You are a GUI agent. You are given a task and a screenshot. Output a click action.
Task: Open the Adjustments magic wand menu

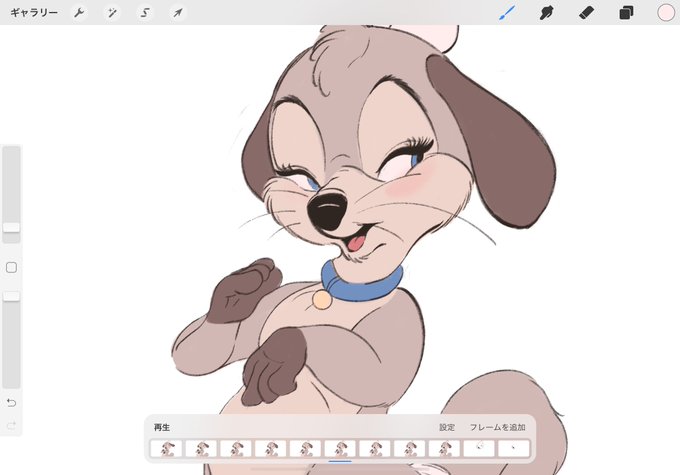point(112,13)
